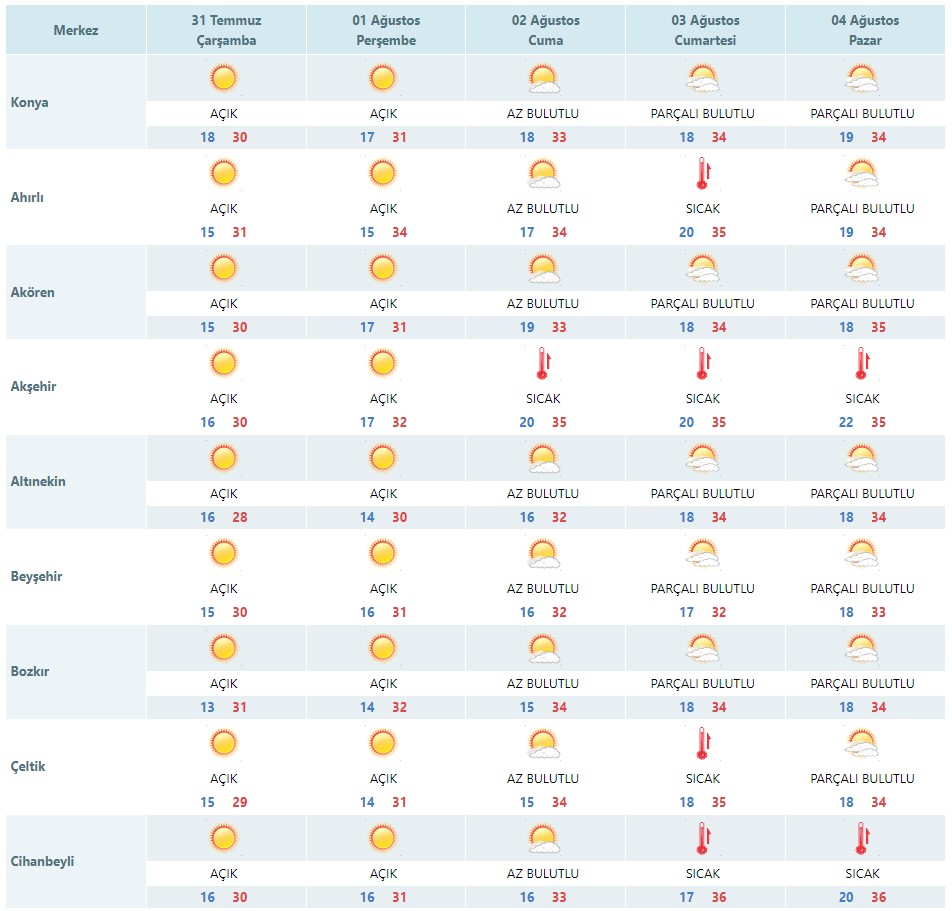The image size is (952, 911).
Task: Click Akşehir's thermometer icon on 04 Ağustos
Action: click(x=862, y=364)
